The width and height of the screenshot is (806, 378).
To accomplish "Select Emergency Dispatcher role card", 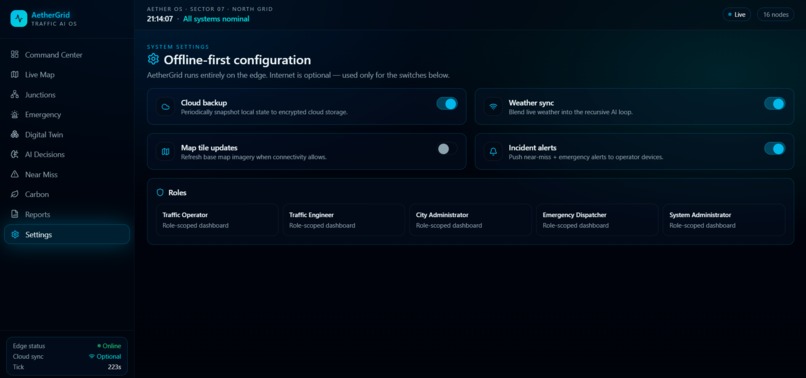I will [x=597, y=220].
